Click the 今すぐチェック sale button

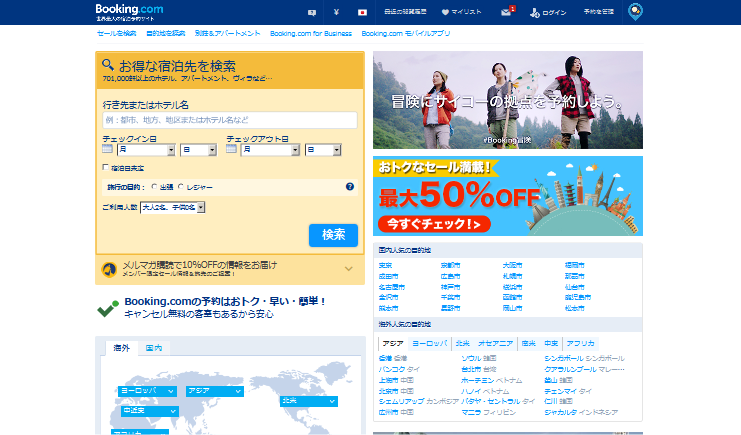pyautogui.click(x=434, y=224)
